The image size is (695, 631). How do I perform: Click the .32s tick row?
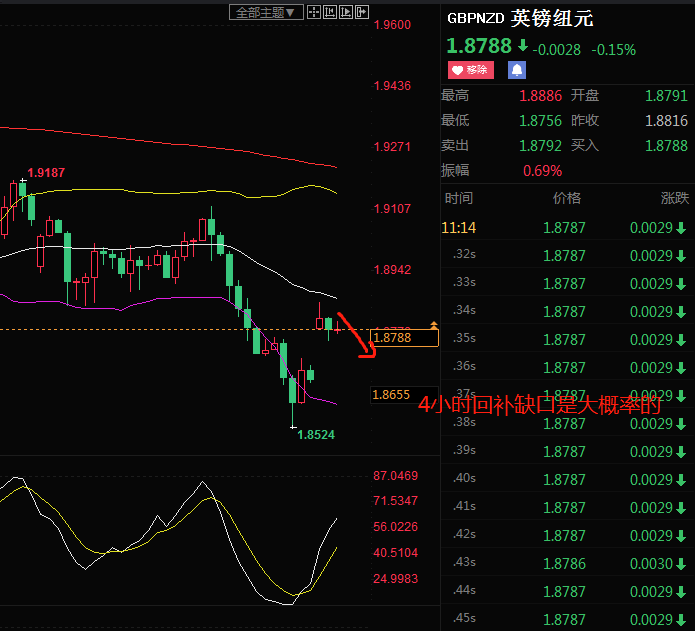[567, 254]
